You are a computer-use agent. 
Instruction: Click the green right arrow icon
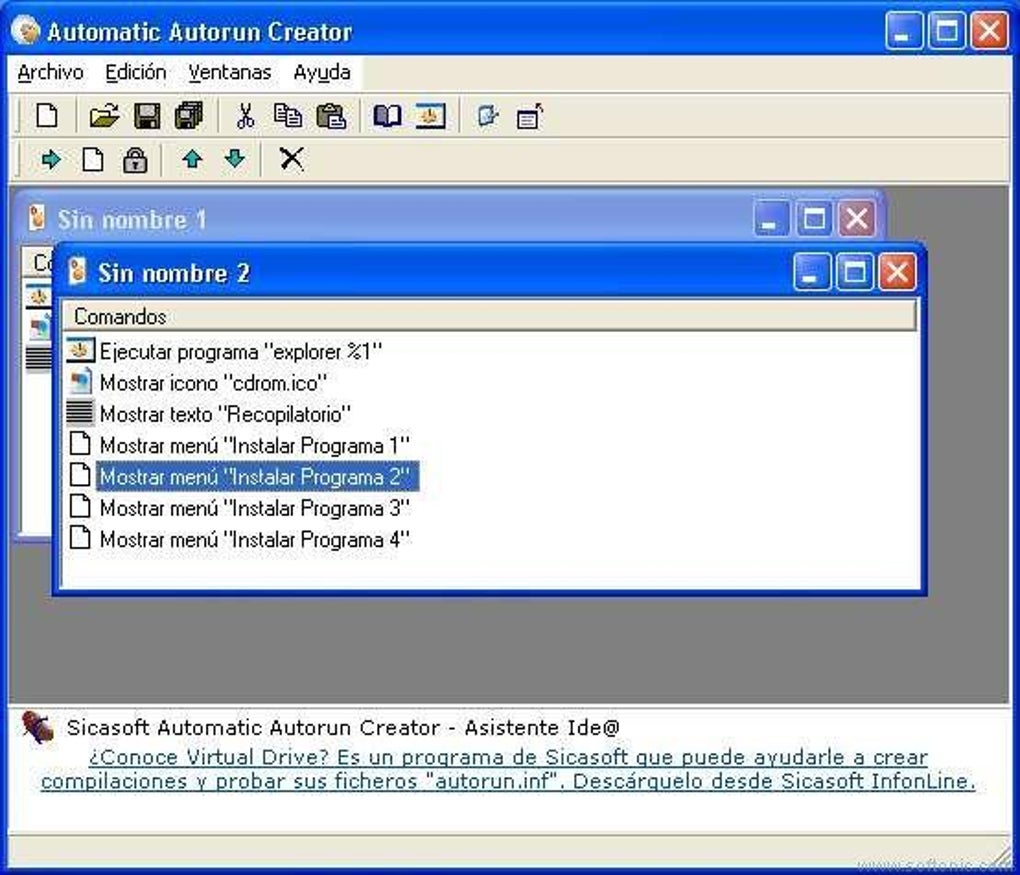(x=51, y=159)
